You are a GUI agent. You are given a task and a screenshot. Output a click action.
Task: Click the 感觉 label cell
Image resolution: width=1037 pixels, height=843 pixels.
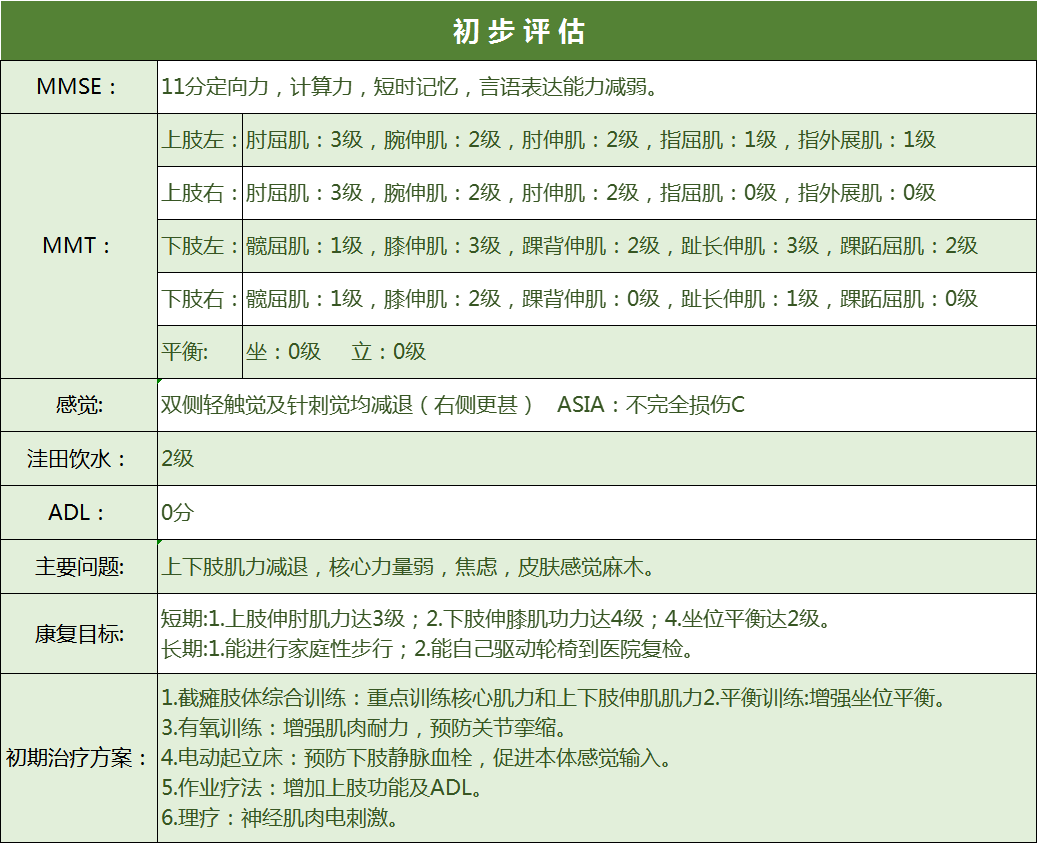tap(78, 405)
